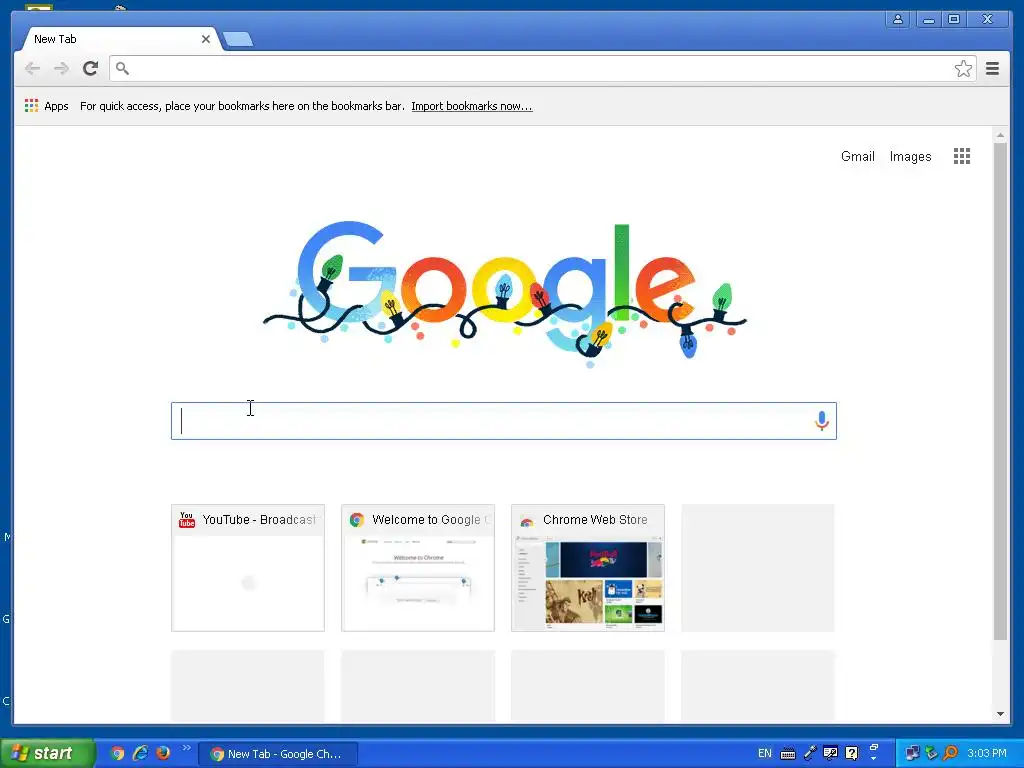Bookmark this page with the star icon
Viewport: 1024px width, 768px height.
coord(963,69)
